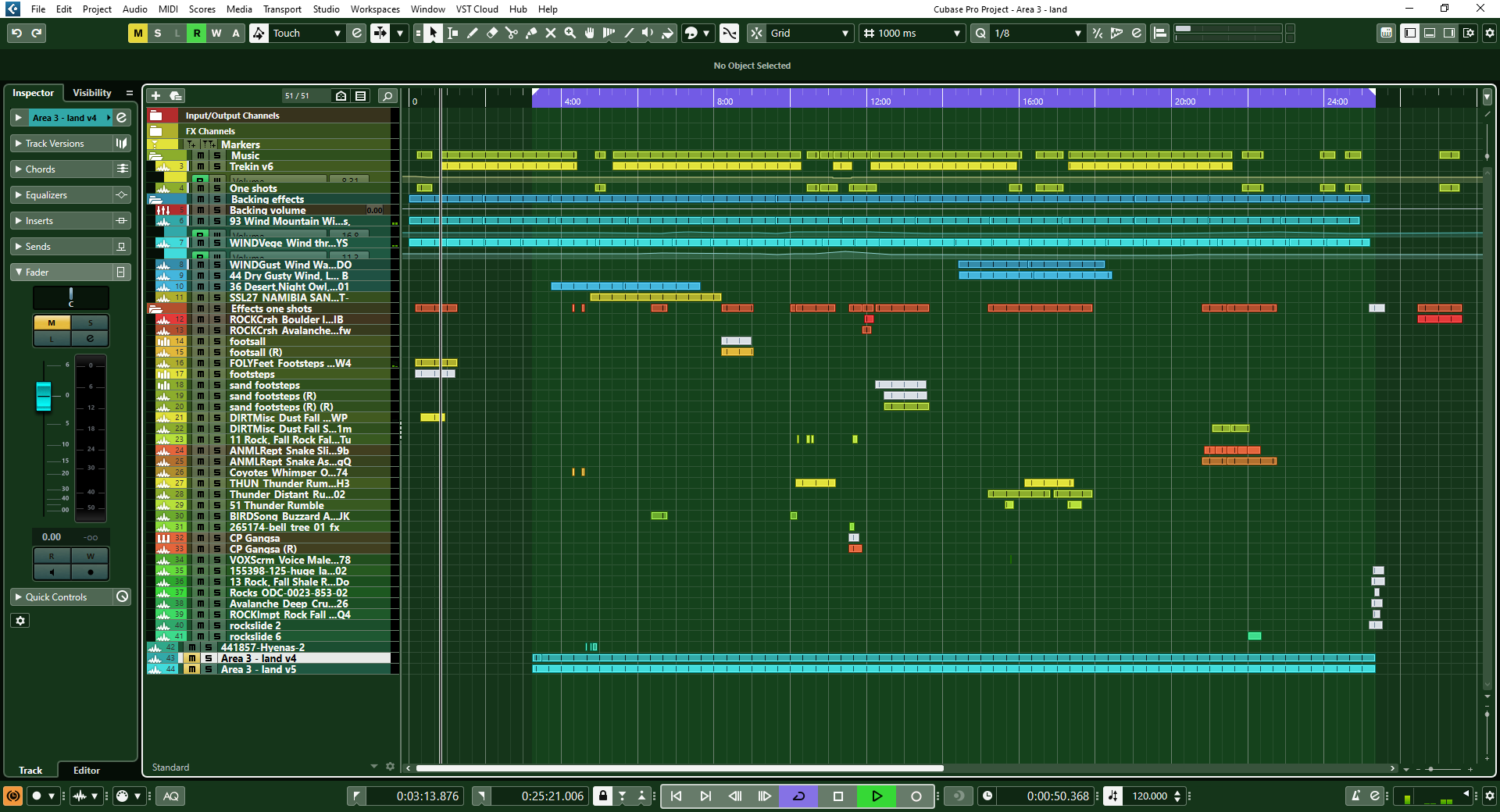Click the AQ button in transport bar
1500x812 pixels.
tap(171, 796)
